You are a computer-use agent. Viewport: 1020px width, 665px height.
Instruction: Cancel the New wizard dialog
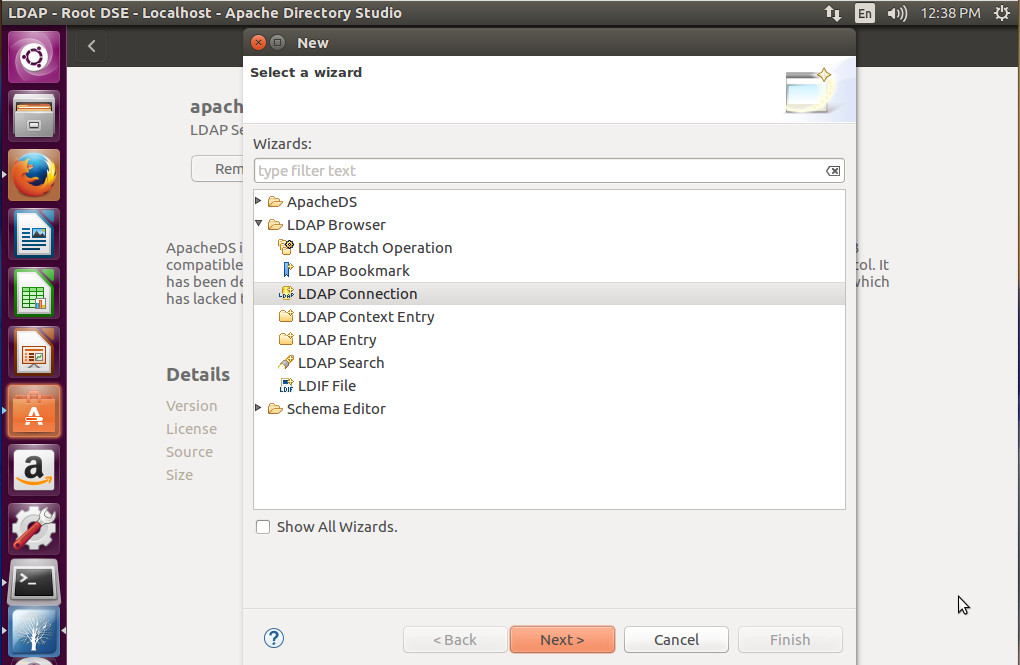676,639
